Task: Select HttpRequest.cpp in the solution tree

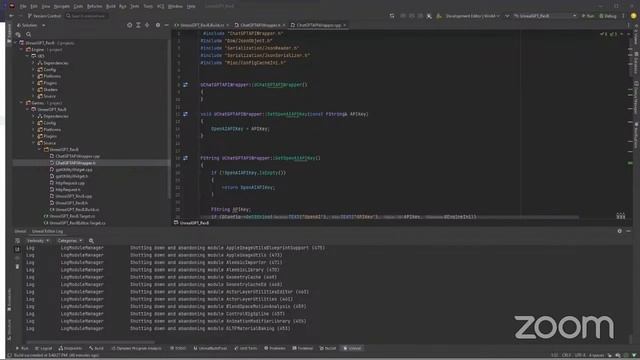Action: tap(70, 183)
